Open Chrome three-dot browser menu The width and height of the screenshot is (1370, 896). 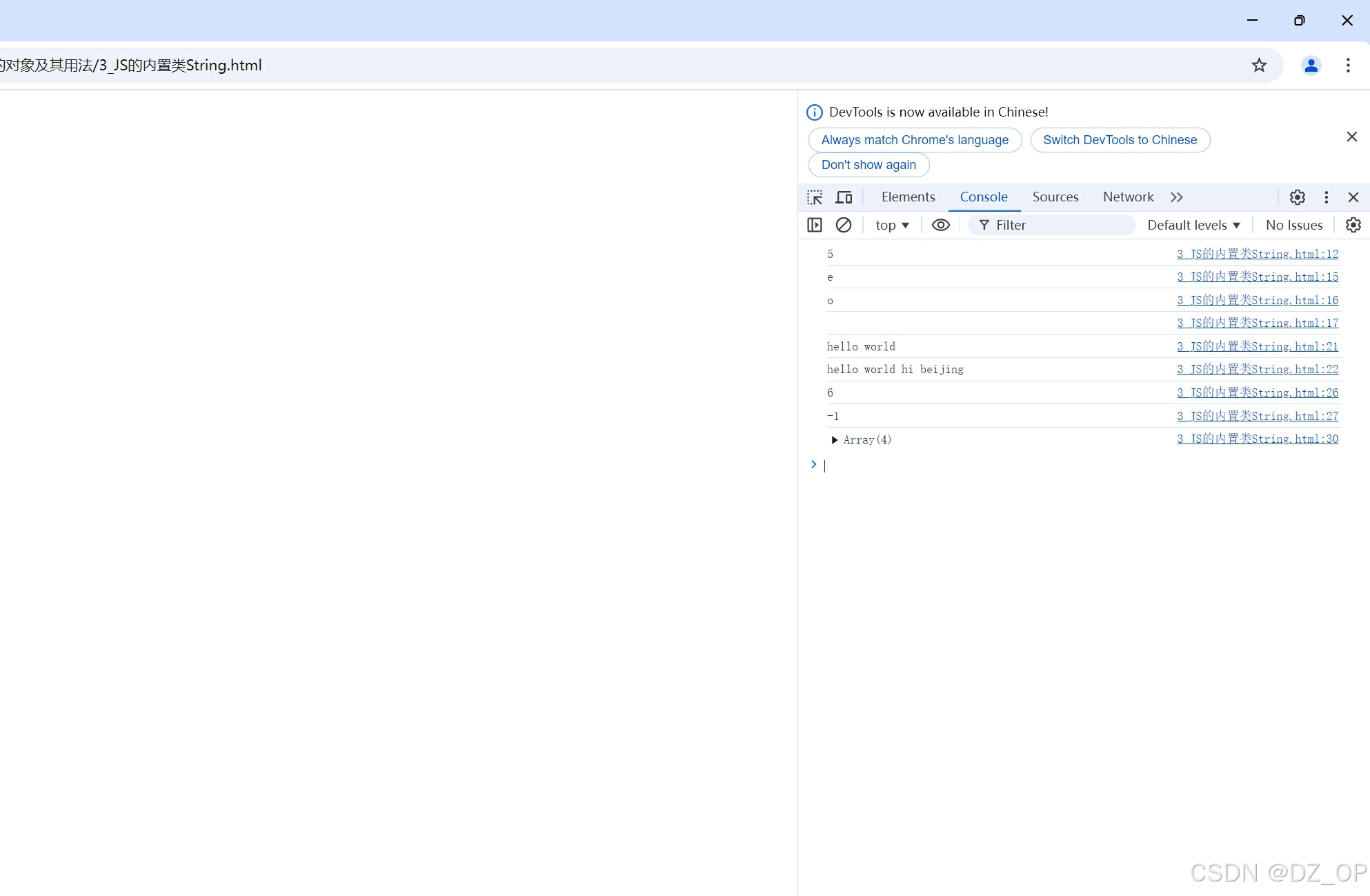coord(1347,65)
